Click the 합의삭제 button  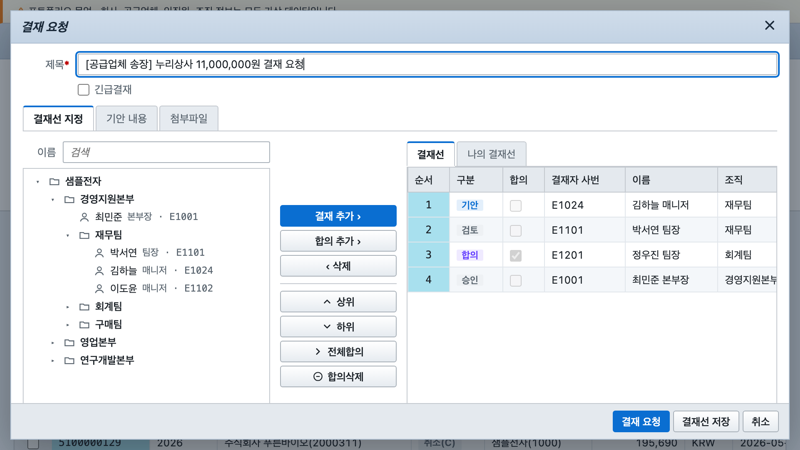coord(338,377)
